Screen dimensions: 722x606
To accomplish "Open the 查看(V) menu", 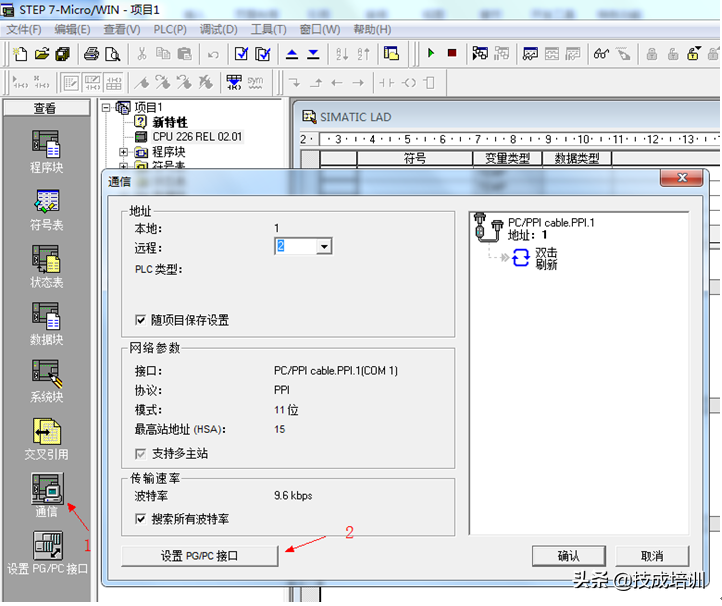I will click(122, 29).
